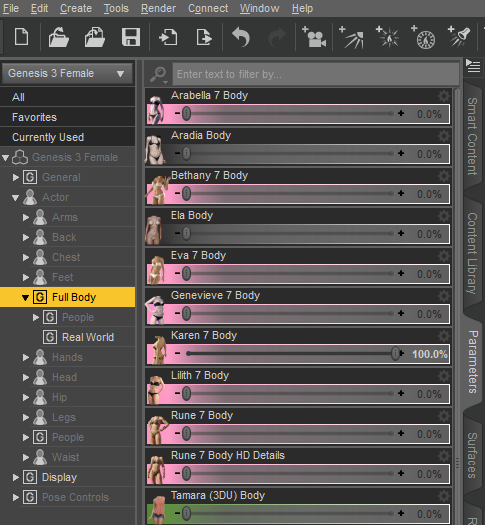Undo the last action
This screenshot has width=485, height=525.
(x=241, y=37)
